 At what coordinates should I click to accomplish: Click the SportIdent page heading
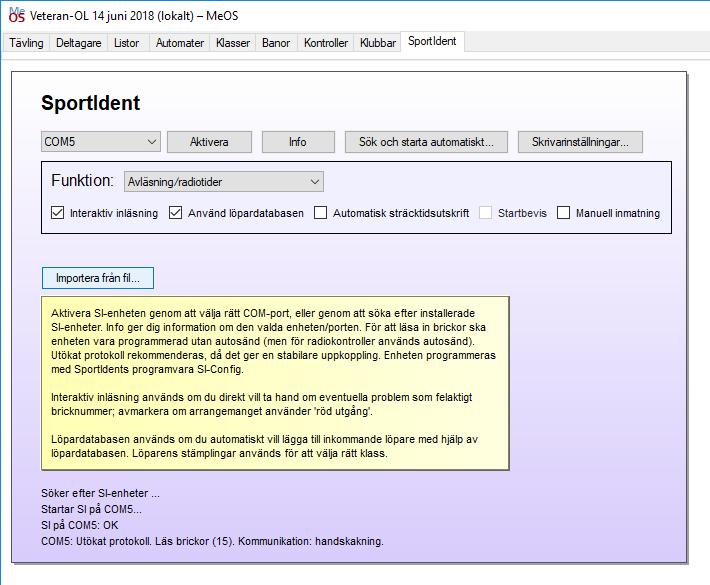[x=91, y=103]
